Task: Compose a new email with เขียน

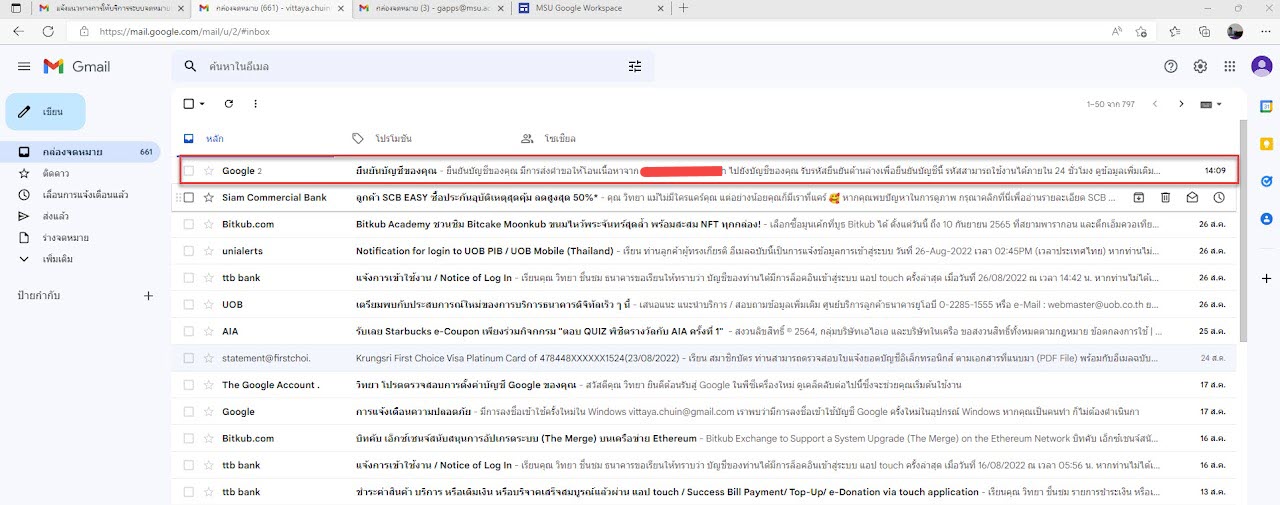Action: tap(46, 112)
